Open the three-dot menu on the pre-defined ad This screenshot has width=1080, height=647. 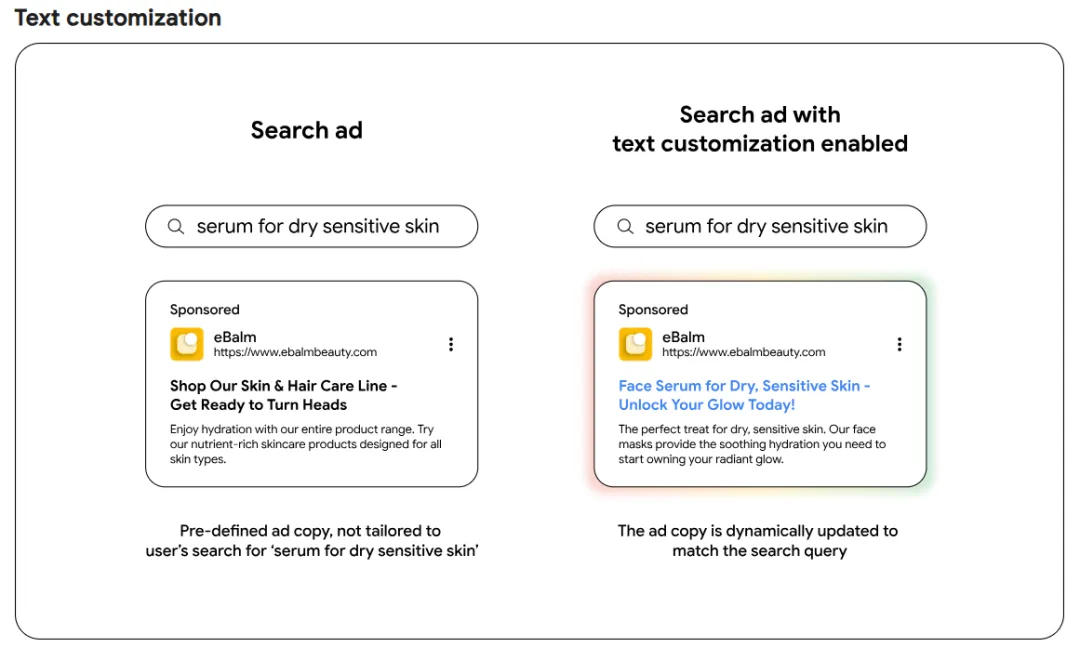click(x=451, y=344)
